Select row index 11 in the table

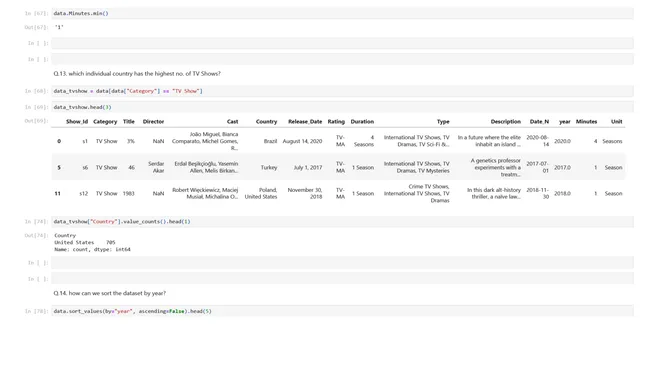(x=58, y=194)
